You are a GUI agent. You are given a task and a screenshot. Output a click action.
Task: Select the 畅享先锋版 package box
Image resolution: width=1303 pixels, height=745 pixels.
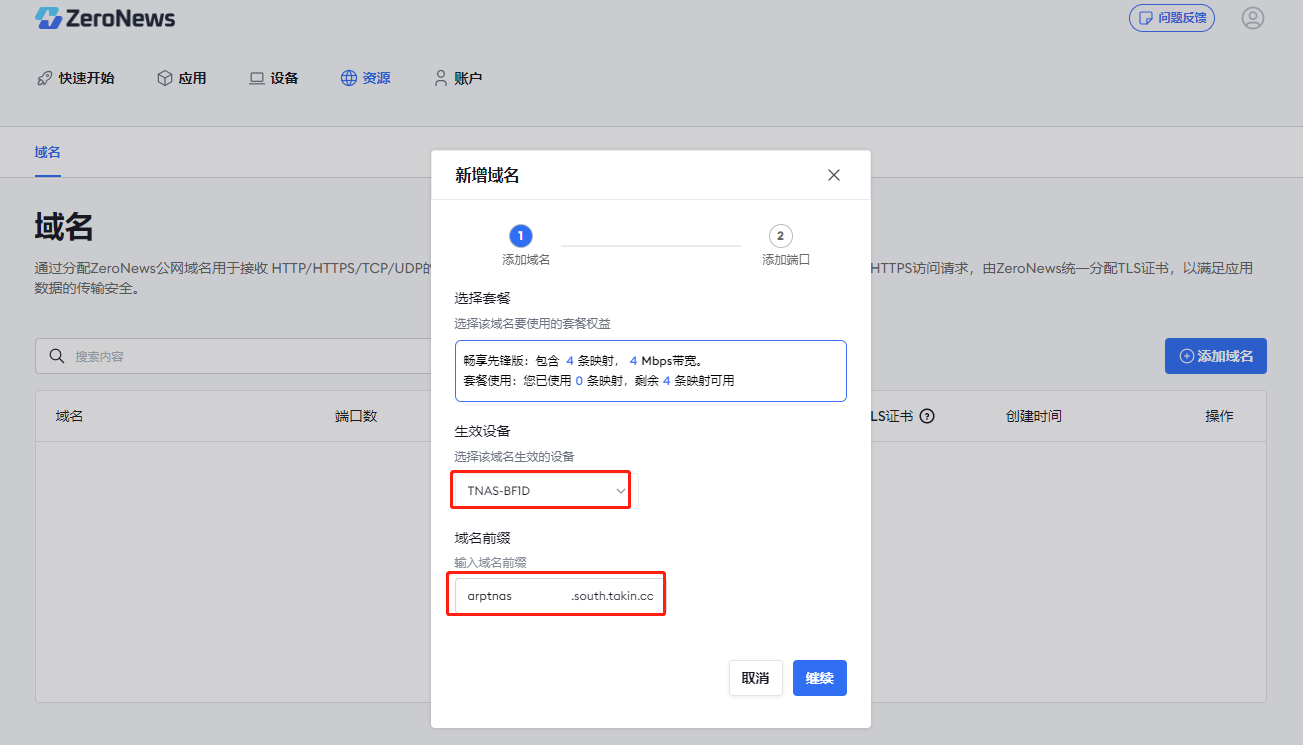[651, 371]
